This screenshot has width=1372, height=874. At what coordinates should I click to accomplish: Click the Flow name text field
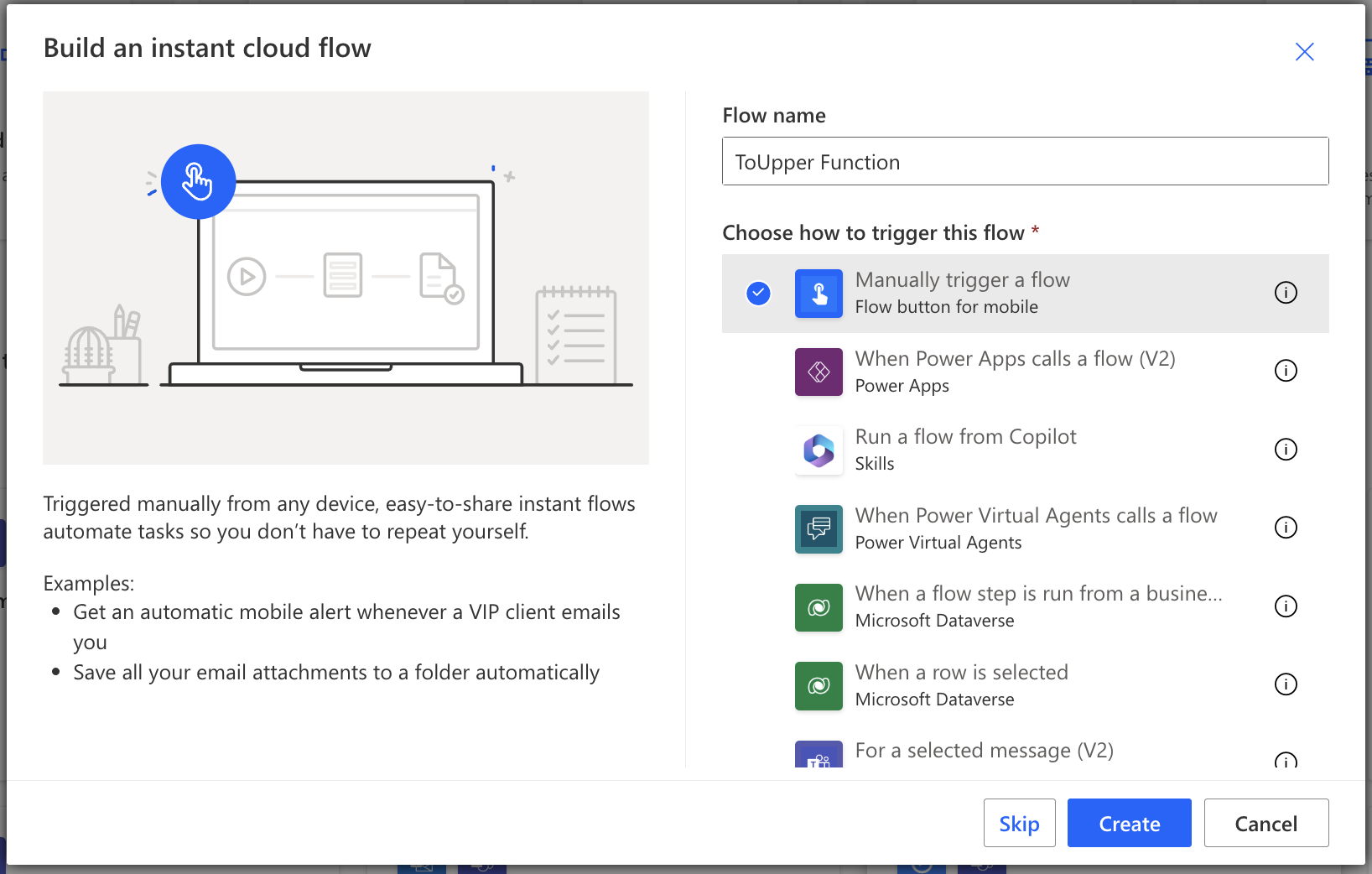tap(1025, 162)
